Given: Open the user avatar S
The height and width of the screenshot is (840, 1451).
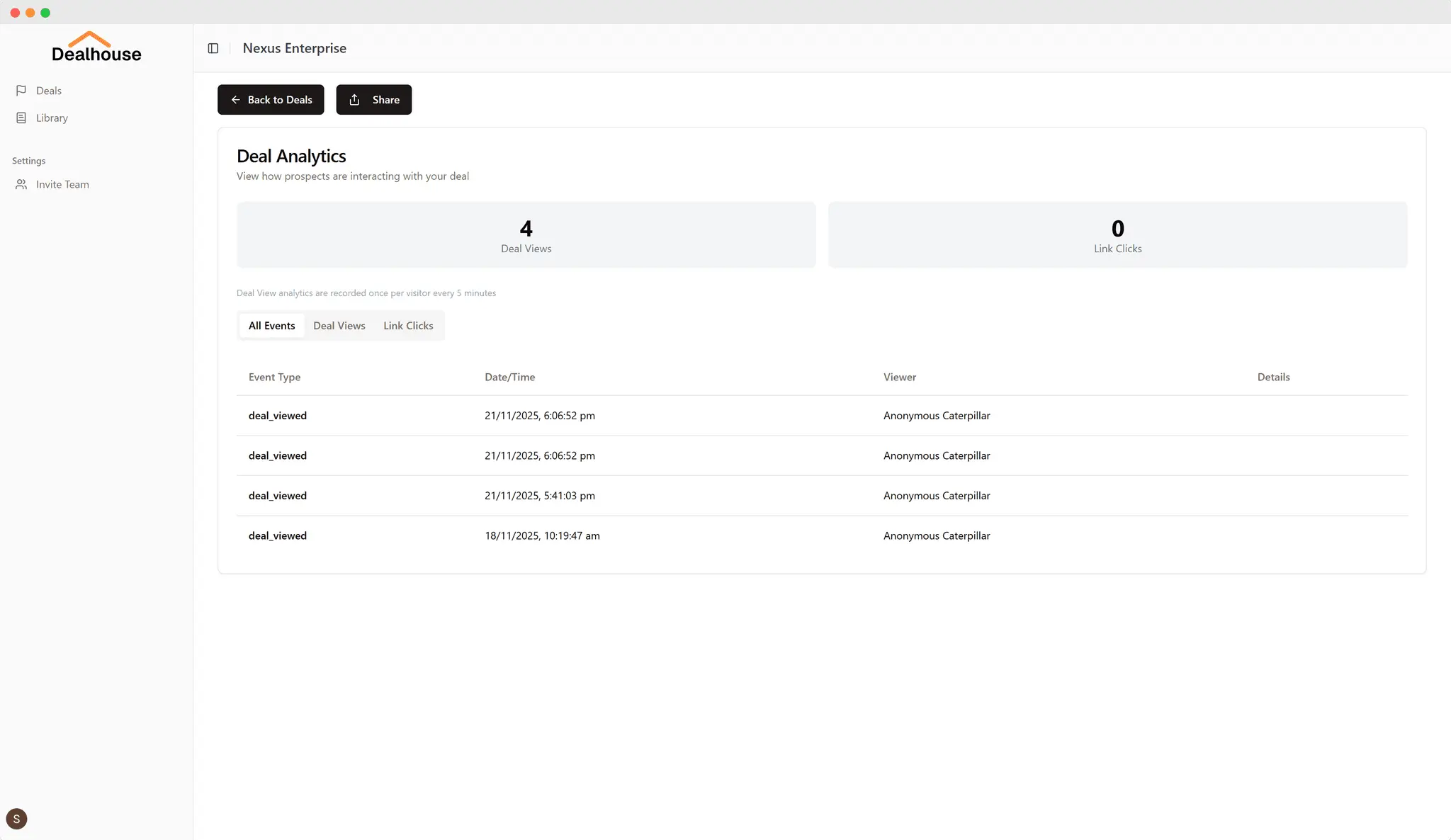Looking at the screenshot, I should click(16, 819).
